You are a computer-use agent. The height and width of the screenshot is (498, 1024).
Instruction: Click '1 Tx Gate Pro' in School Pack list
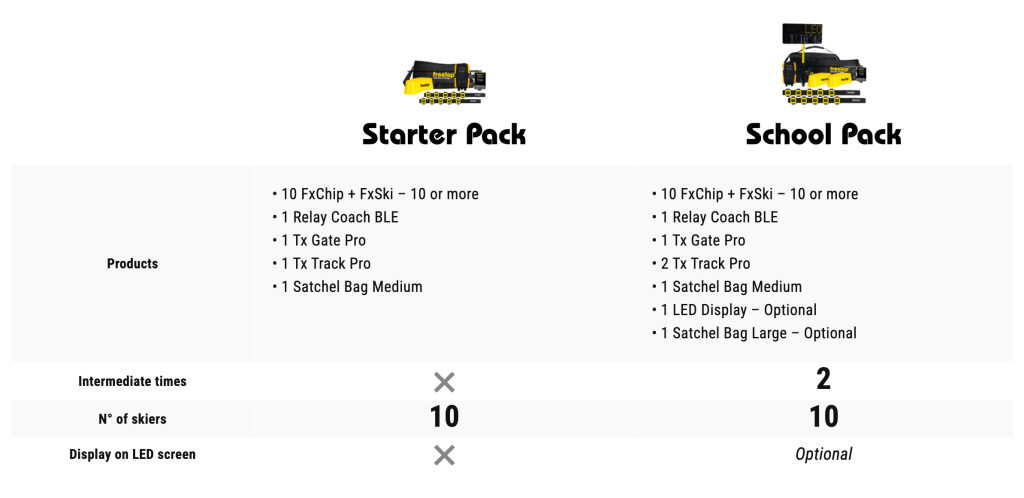pyautogui.click(x=699, y=241)
